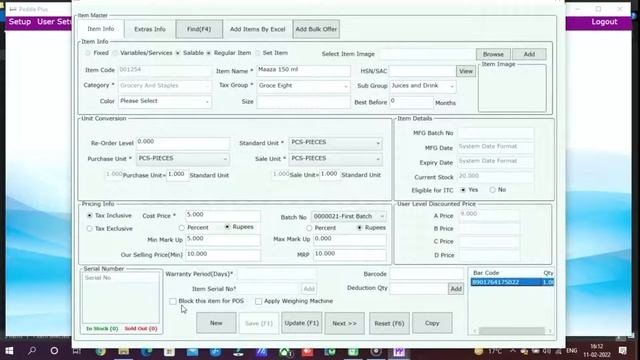Open the Find(F4) tab

[x=199, y=29]
